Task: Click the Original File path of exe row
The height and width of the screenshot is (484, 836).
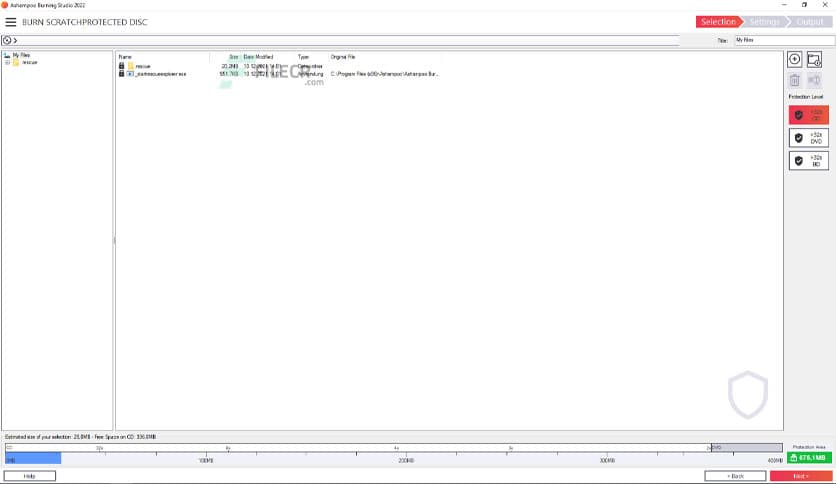Action: click(384, 74)
